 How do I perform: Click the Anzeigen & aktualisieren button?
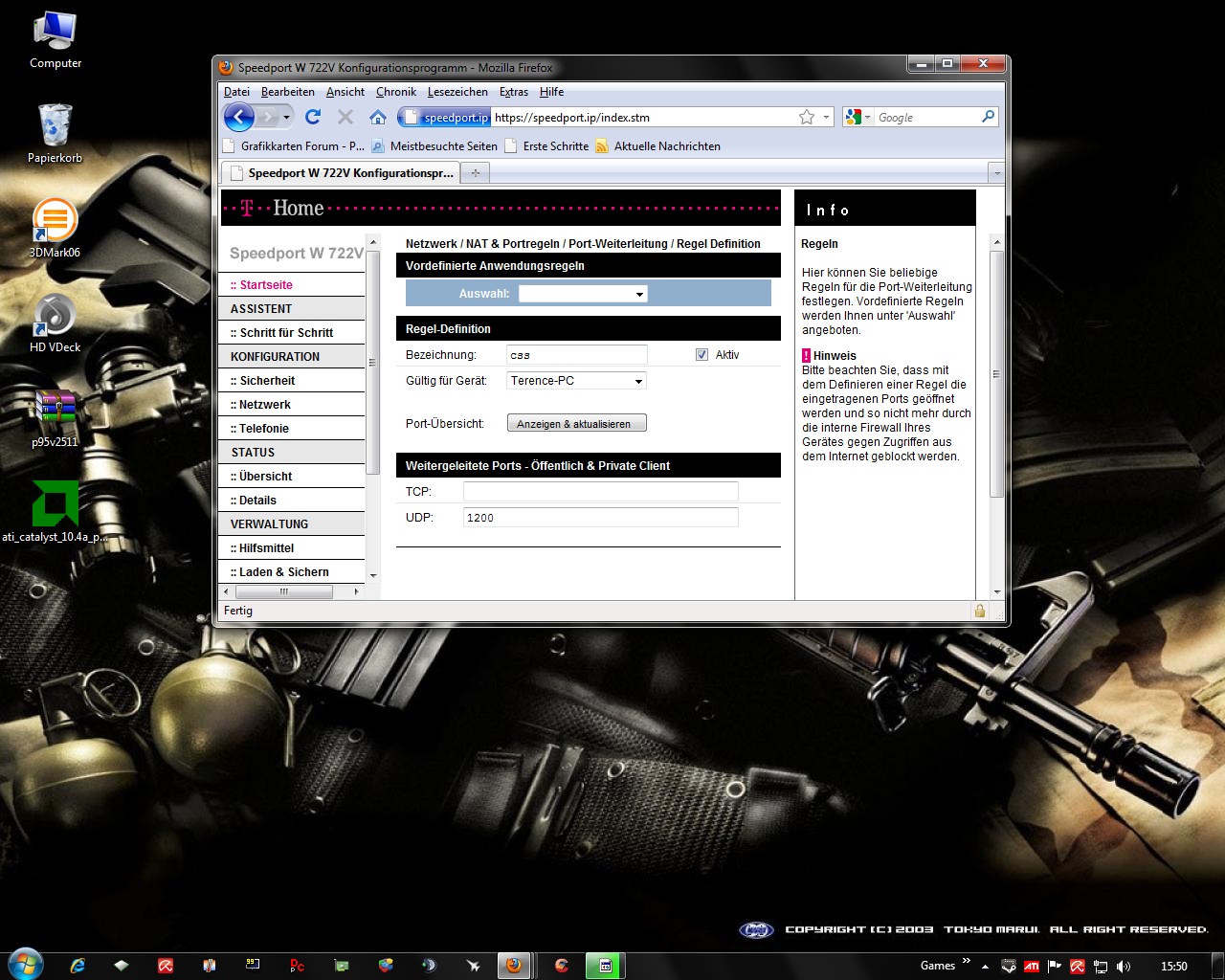pyautogui.click(x=576, y=423)
